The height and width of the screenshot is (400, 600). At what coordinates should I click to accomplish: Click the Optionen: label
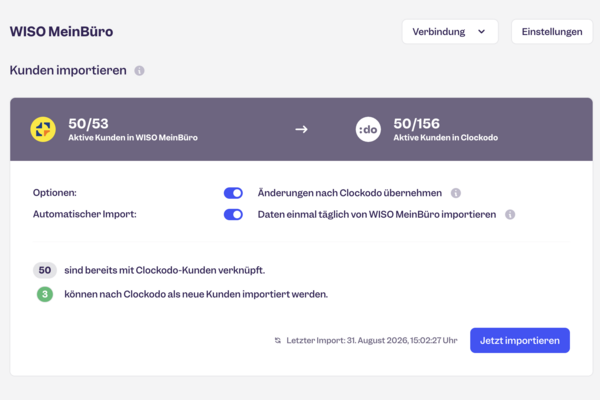[55, 193]
